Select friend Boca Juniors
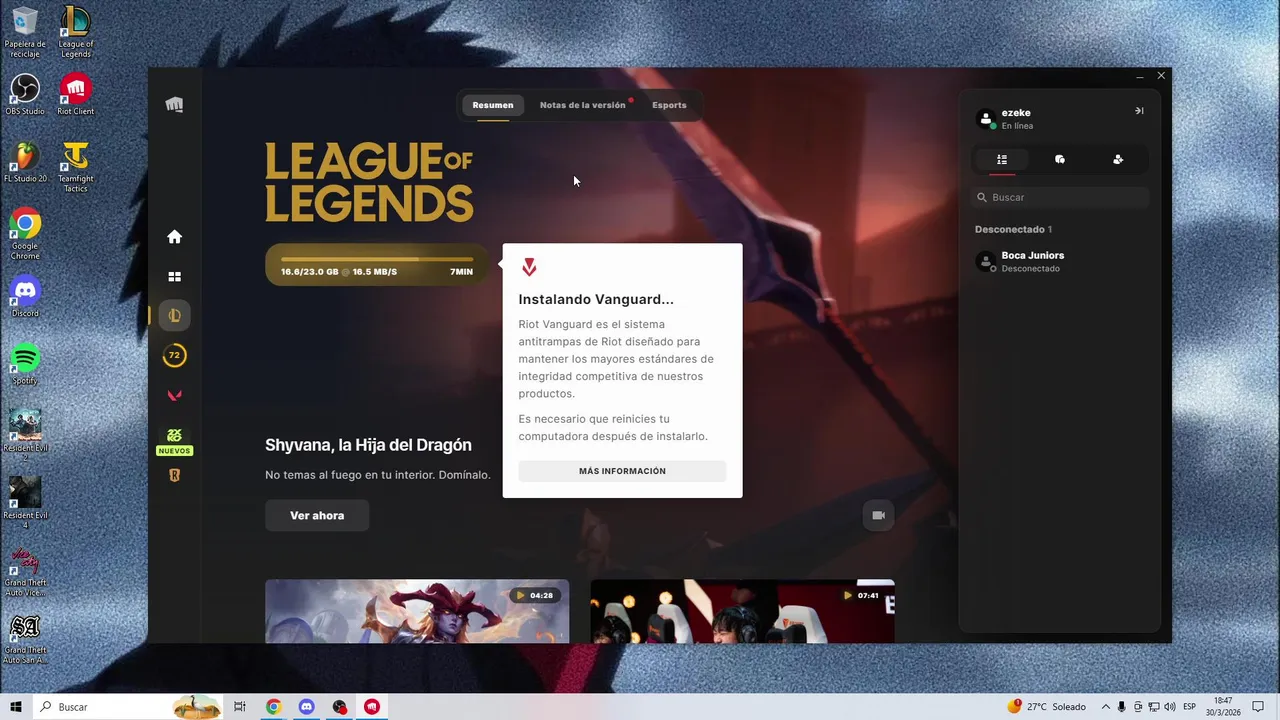Screen dimensions: 1280x720 tap(1060, 261)
